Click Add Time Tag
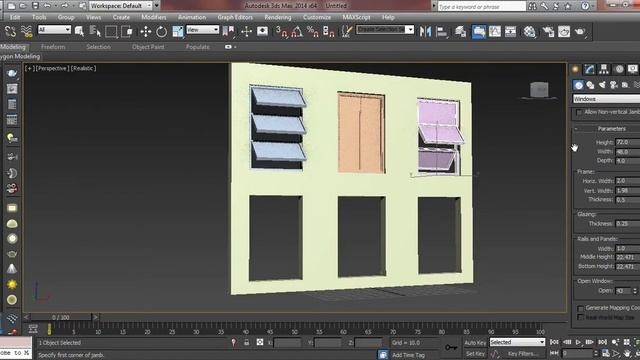Image resolution: width=640 pixels, height=360 pixels. (x=408, y=355)
